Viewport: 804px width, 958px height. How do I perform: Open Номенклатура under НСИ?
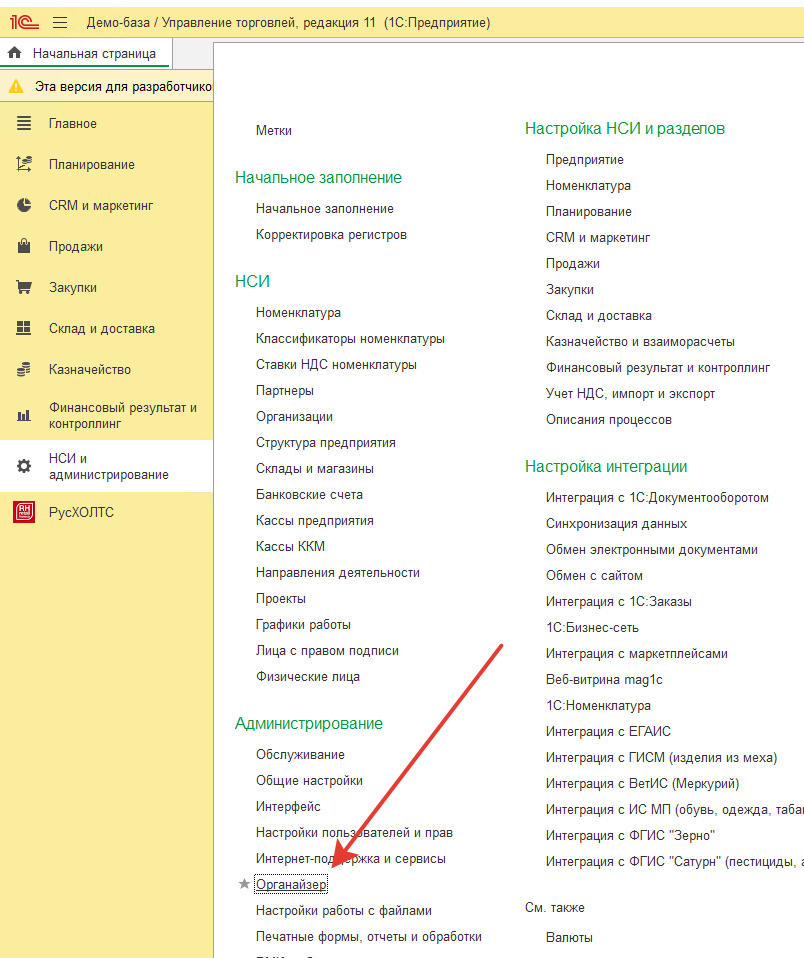point(298,312)
